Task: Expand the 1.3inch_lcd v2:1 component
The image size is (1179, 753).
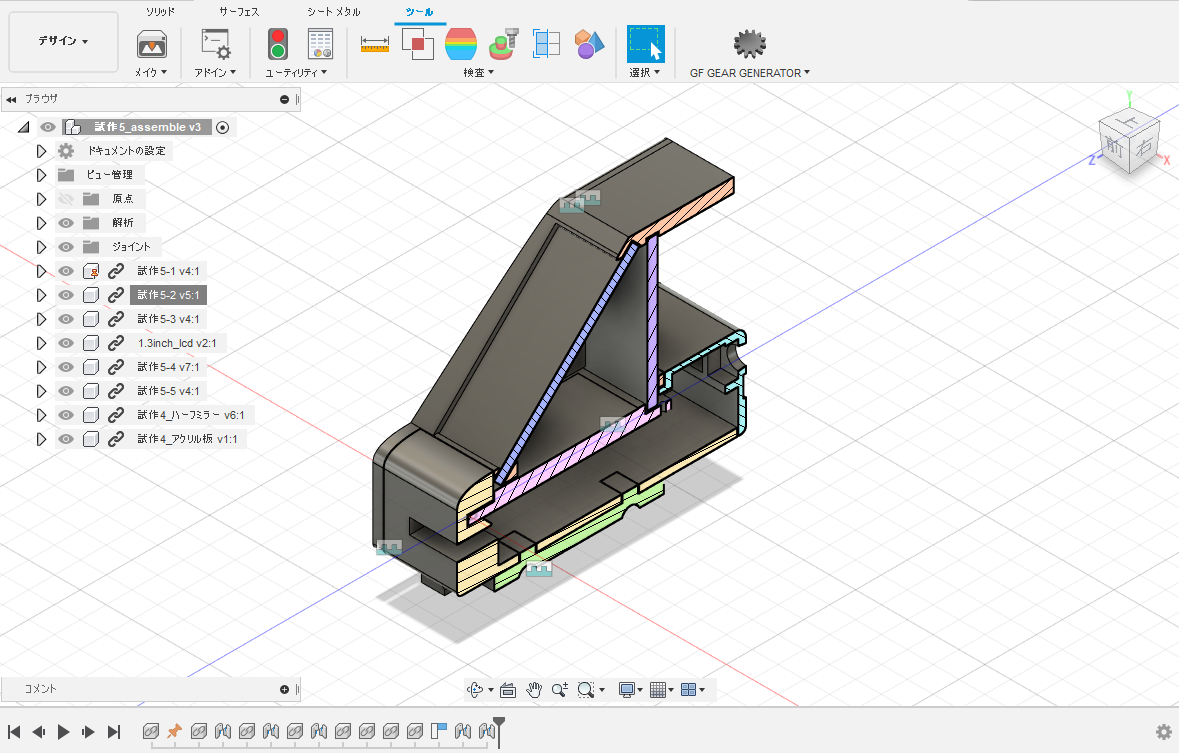Action: tap(41, 343)
